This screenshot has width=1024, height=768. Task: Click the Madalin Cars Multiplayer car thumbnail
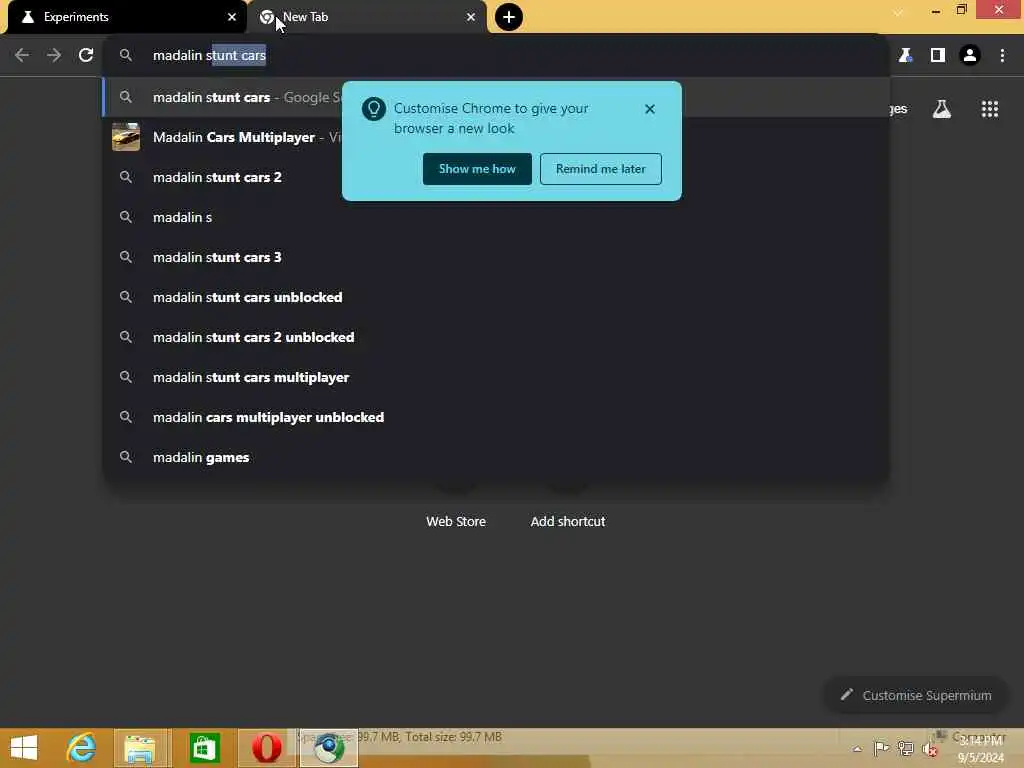coord(126,137)
